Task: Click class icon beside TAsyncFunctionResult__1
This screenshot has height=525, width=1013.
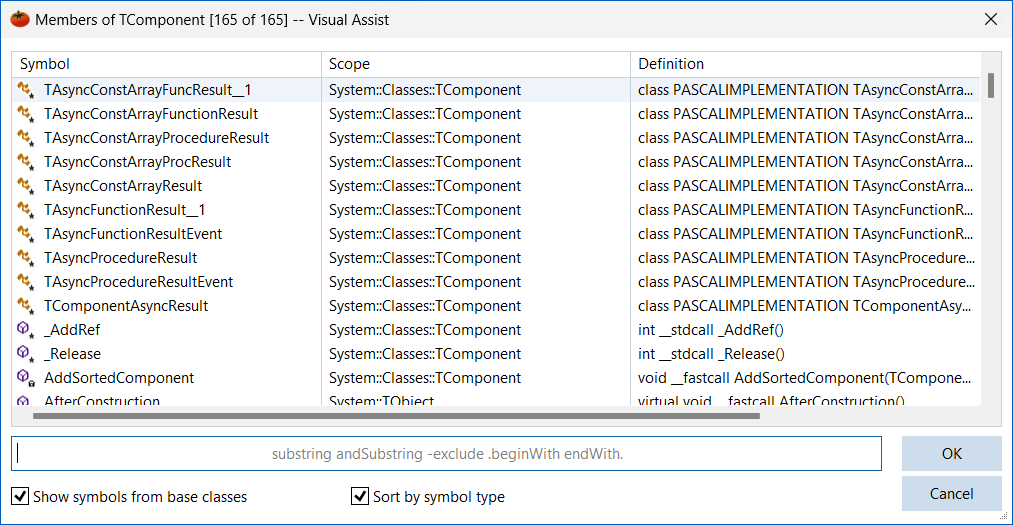Action: 25,209
